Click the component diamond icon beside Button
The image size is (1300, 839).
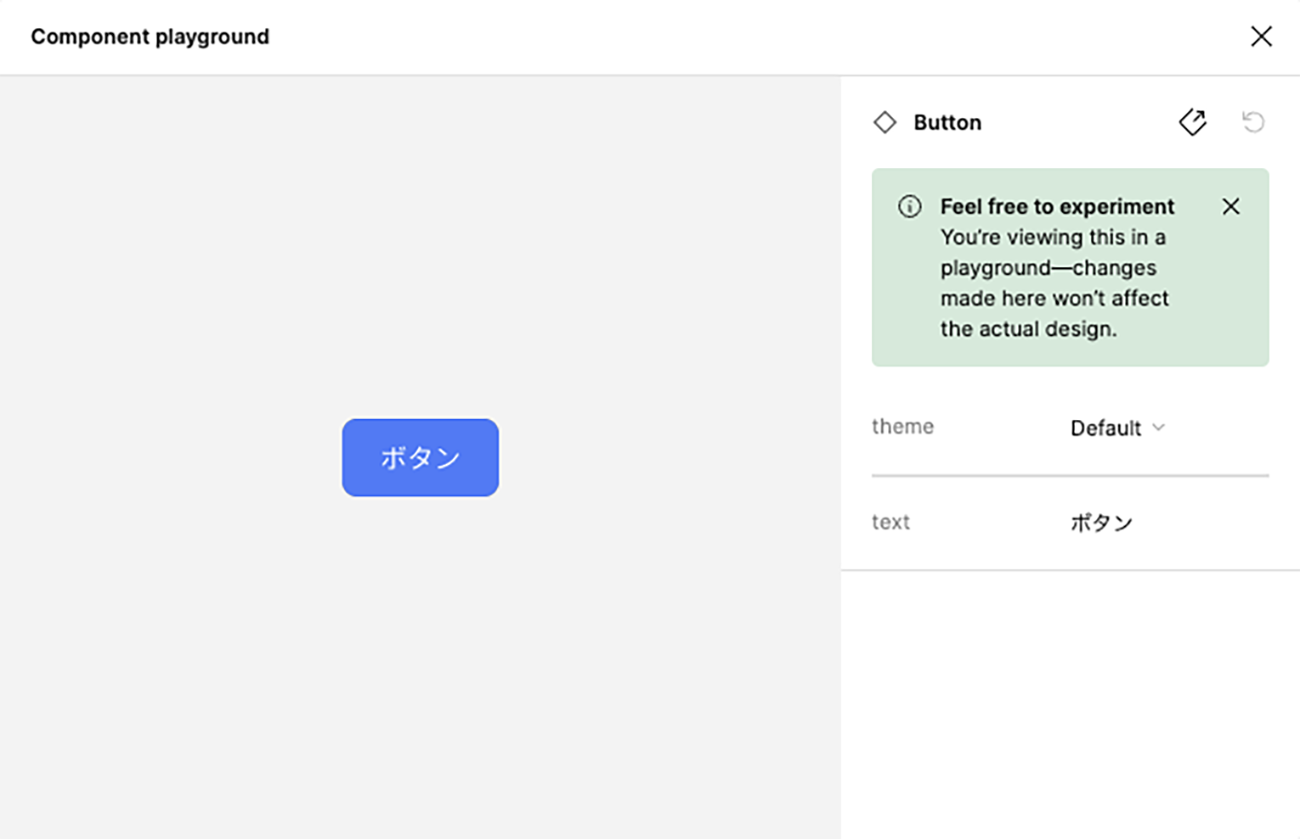885,122
